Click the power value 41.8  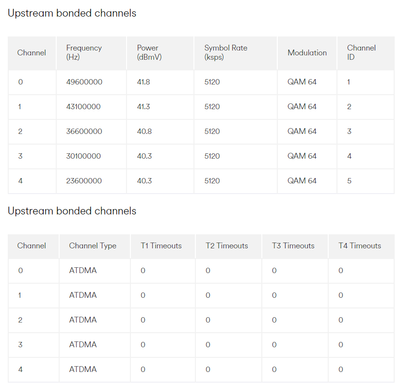[x=143, y=82]
